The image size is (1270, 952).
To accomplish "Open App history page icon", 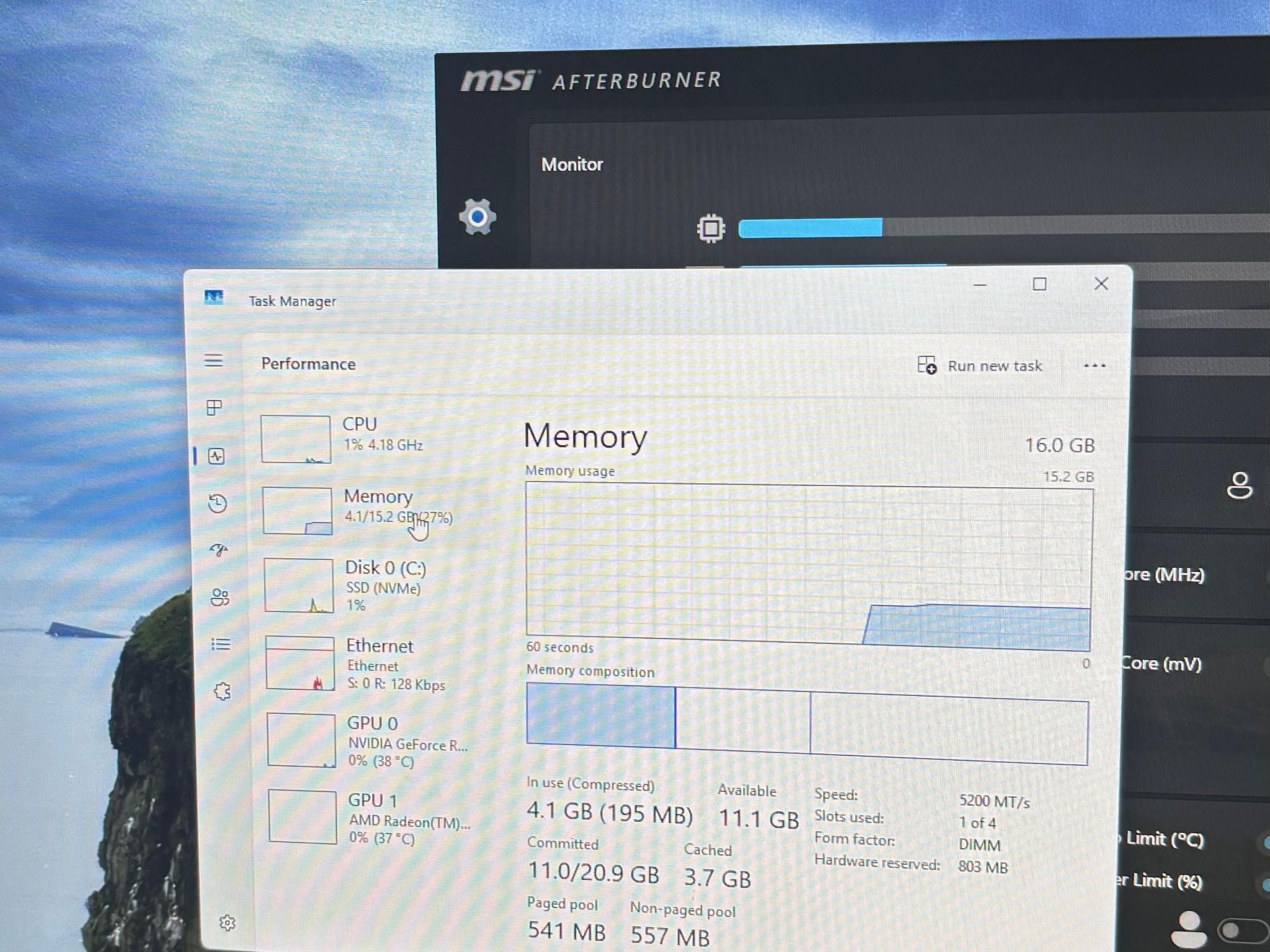I will 218,503.
